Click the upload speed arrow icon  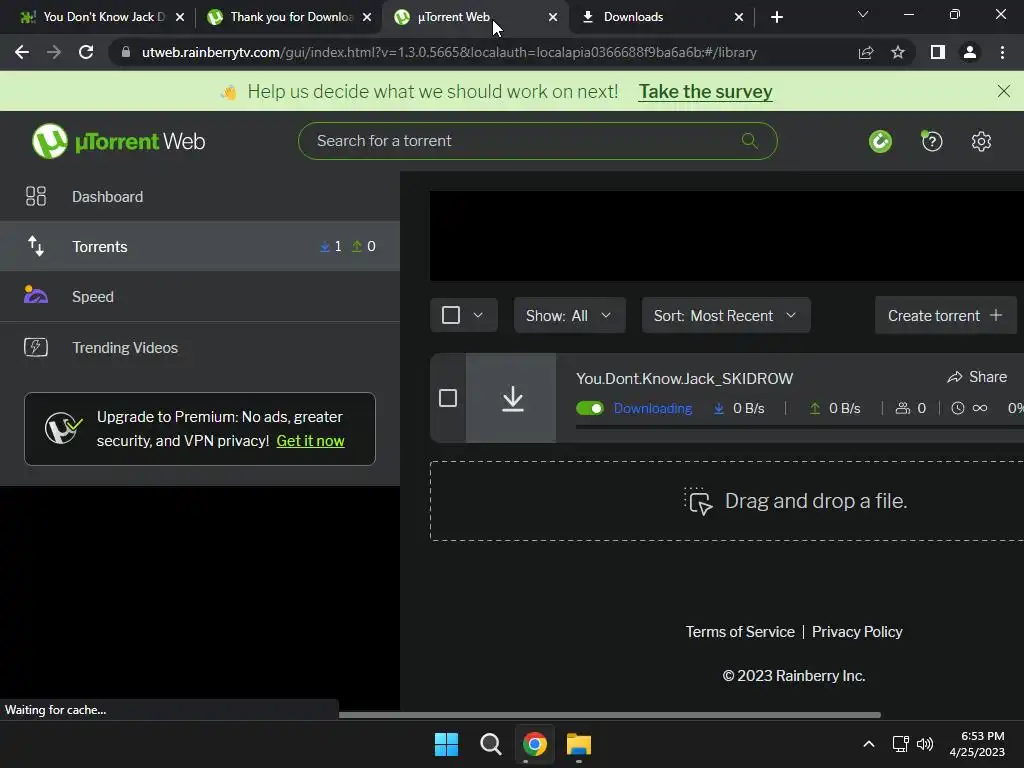814,408
